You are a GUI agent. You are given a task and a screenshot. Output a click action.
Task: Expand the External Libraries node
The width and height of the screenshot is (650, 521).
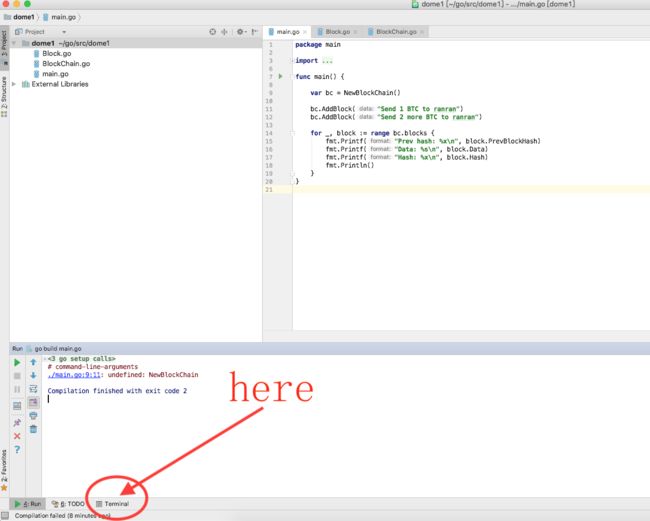point(14,84)
